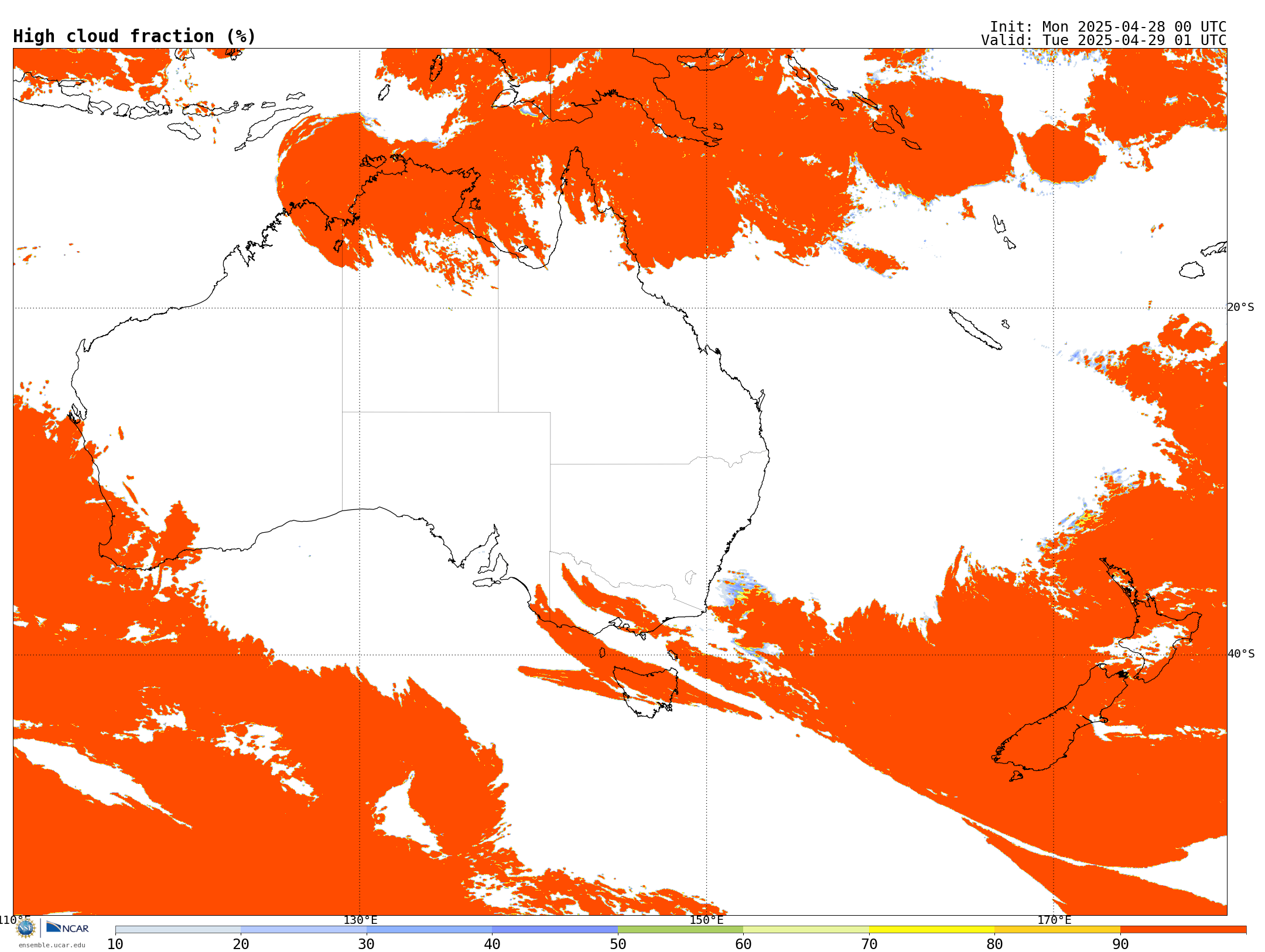Click the blue 40-50 colorbar segment

tap(555, 930)
